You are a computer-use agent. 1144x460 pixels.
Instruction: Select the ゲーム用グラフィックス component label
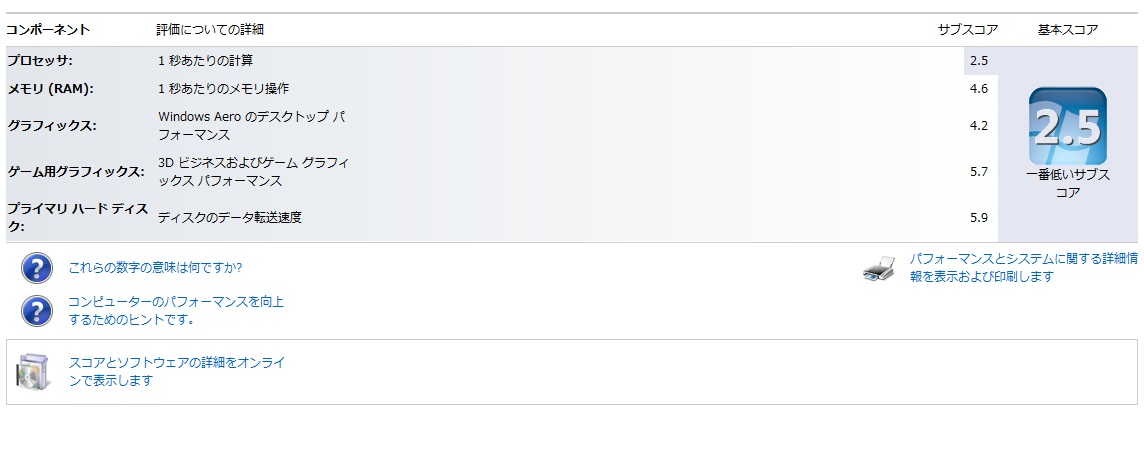tap(76, 172)
